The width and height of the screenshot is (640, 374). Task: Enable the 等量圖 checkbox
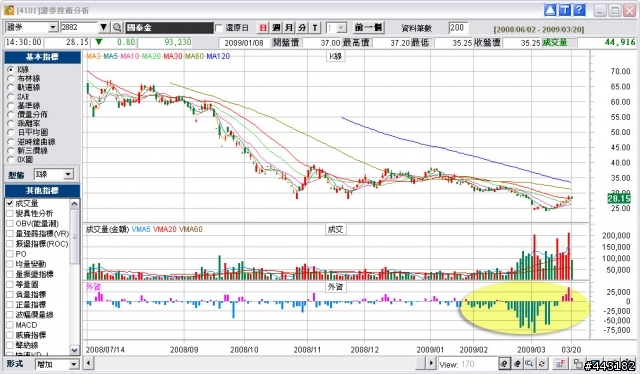point(10,285)
